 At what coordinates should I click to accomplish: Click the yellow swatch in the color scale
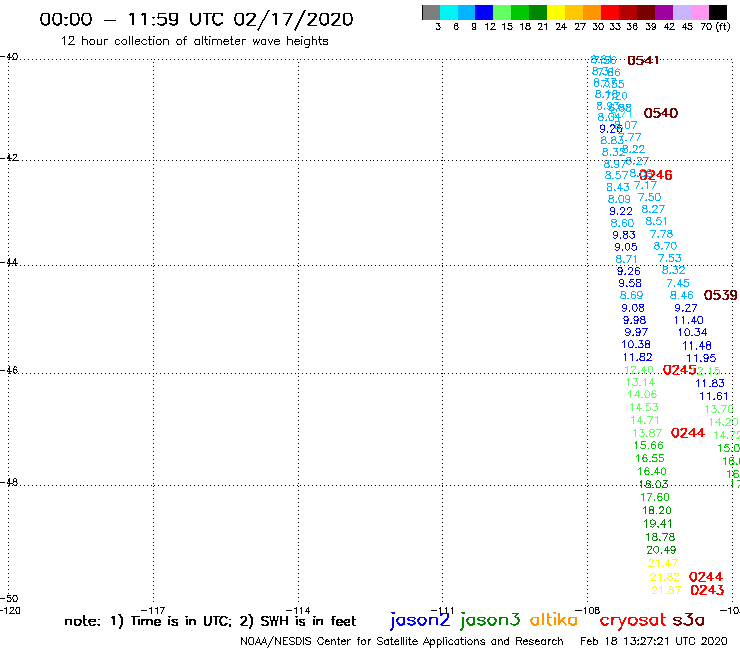tap(556, 12)
